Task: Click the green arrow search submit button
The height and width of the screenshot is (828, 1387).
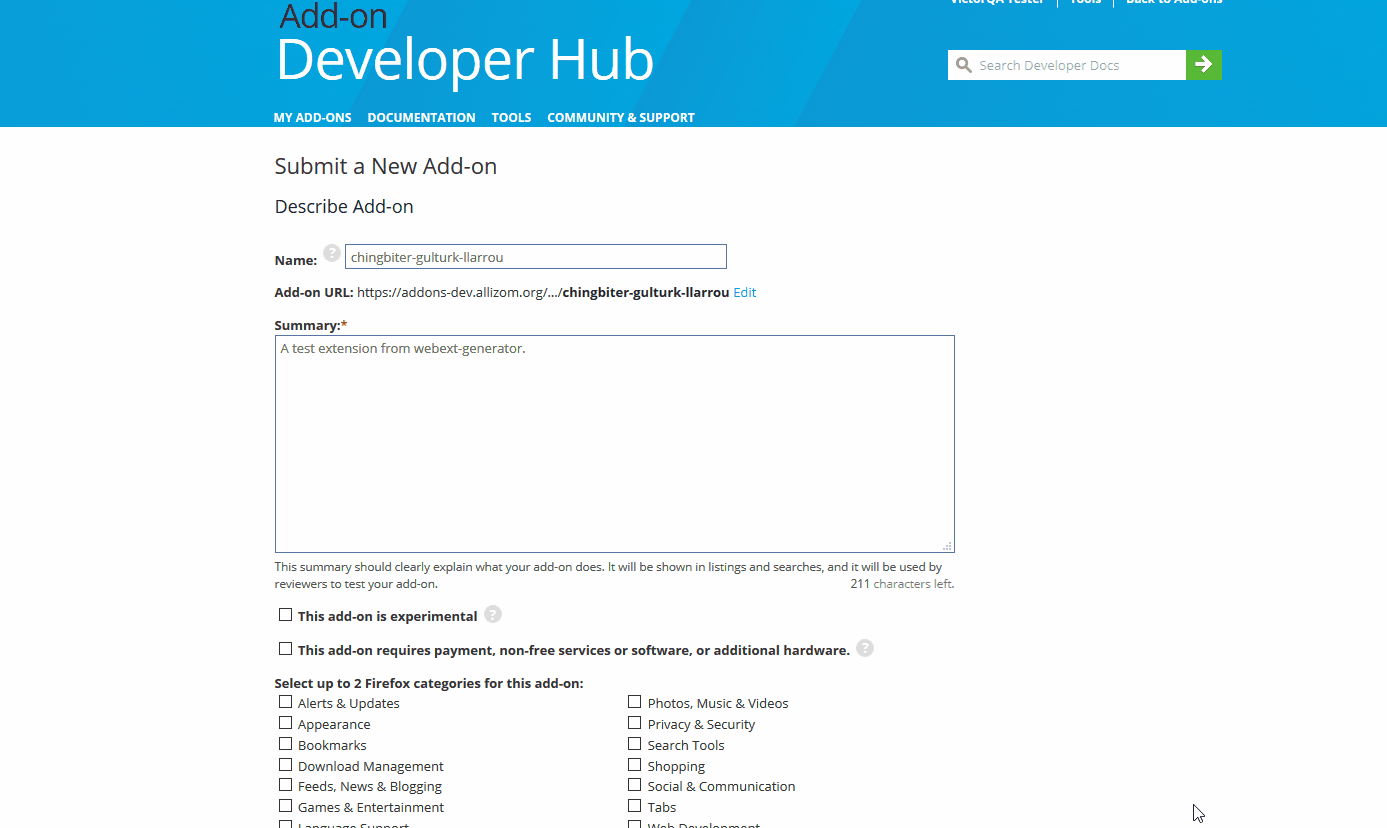Action: coord(1203,64)
